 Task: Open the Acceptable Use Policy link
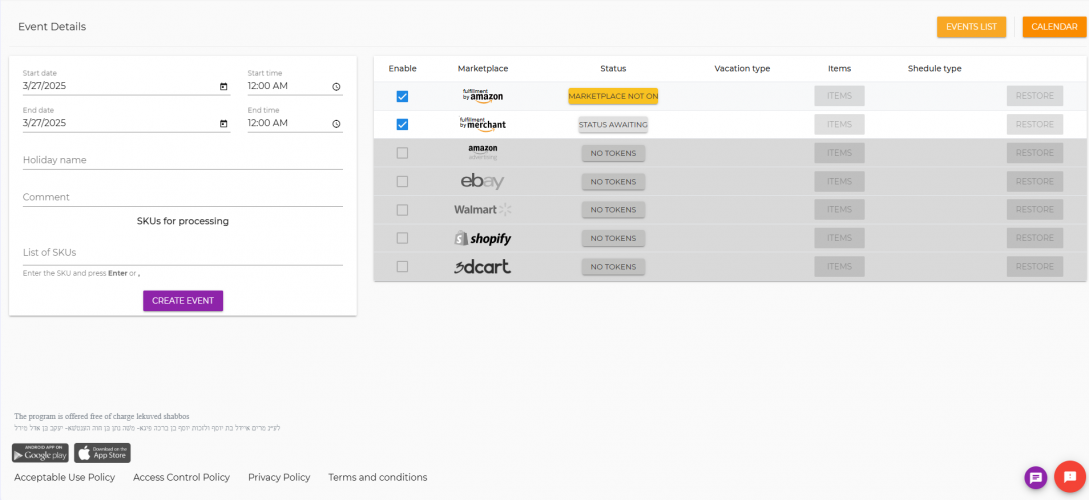pos(65,478)
